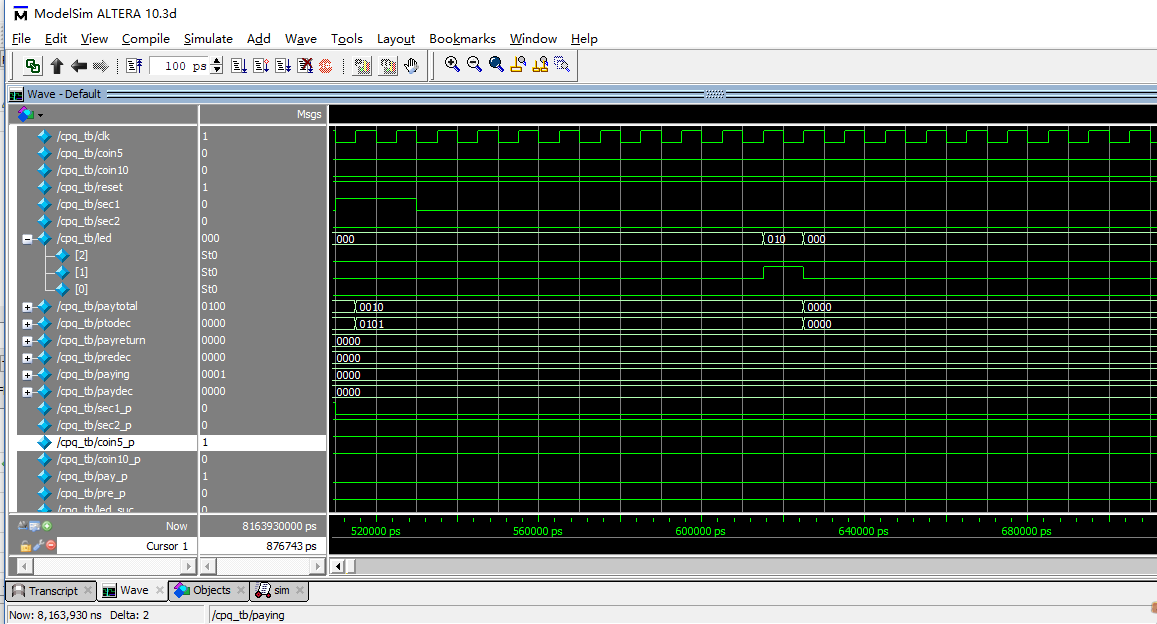
Task: Click the Restart simulation icon
Action: (x=134, y=66)
